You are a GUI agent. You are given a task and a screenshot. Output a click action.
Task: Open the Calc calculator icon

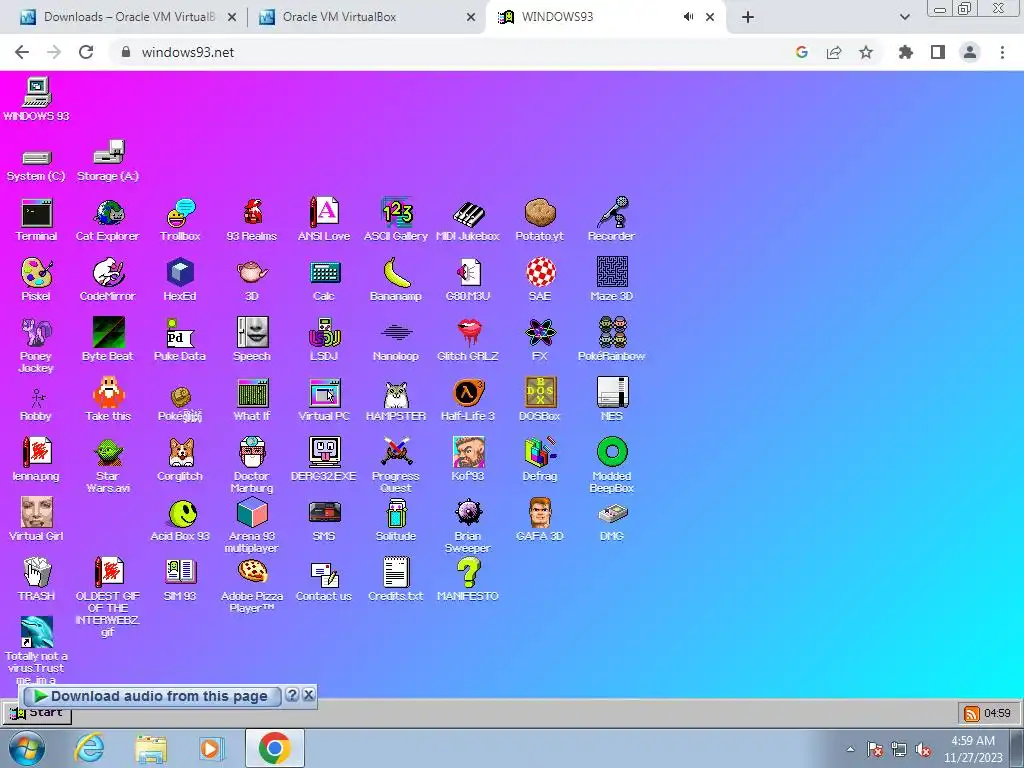324,280
